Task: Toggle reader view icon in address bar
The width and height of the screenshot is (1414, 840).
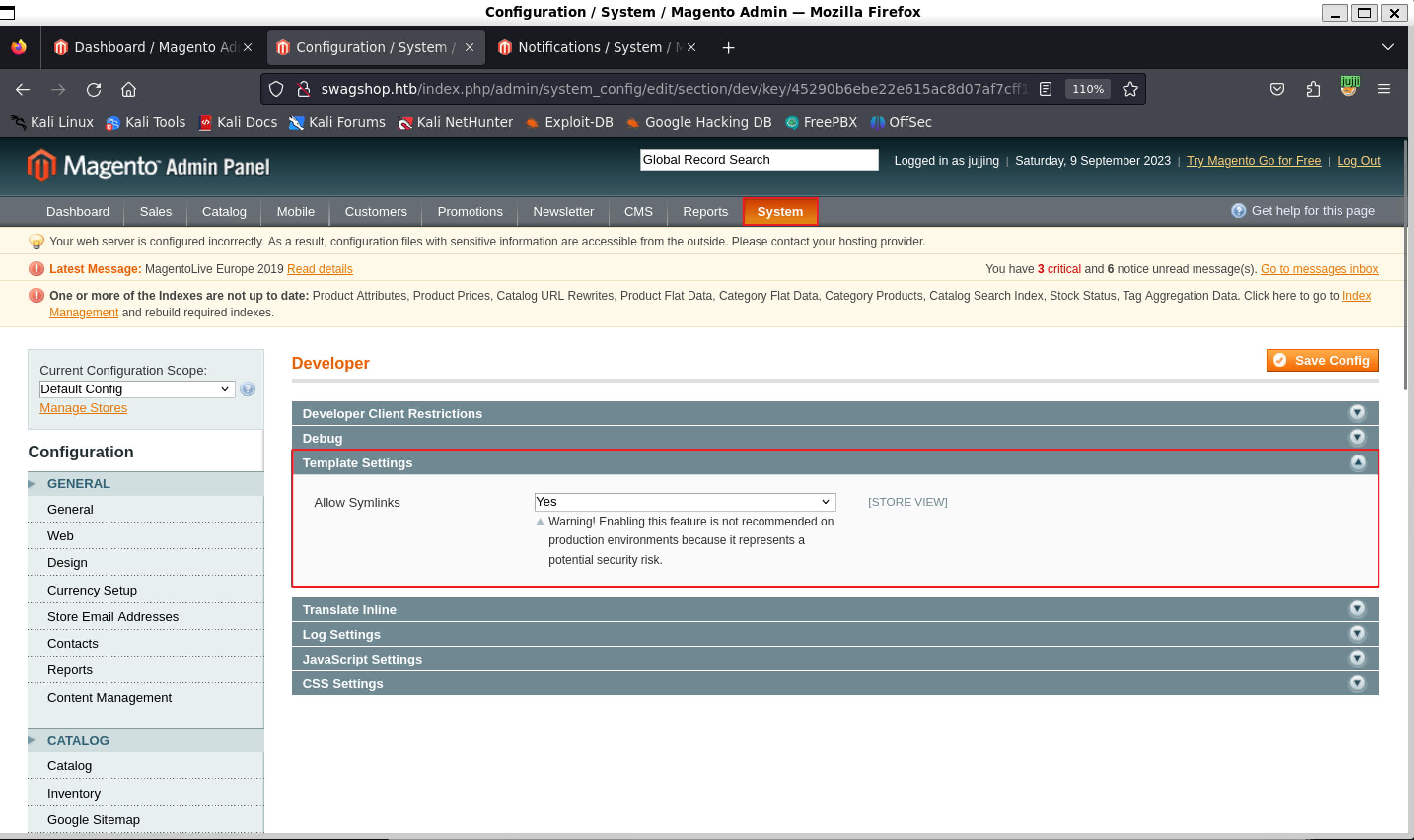Action: point(1046,89)
